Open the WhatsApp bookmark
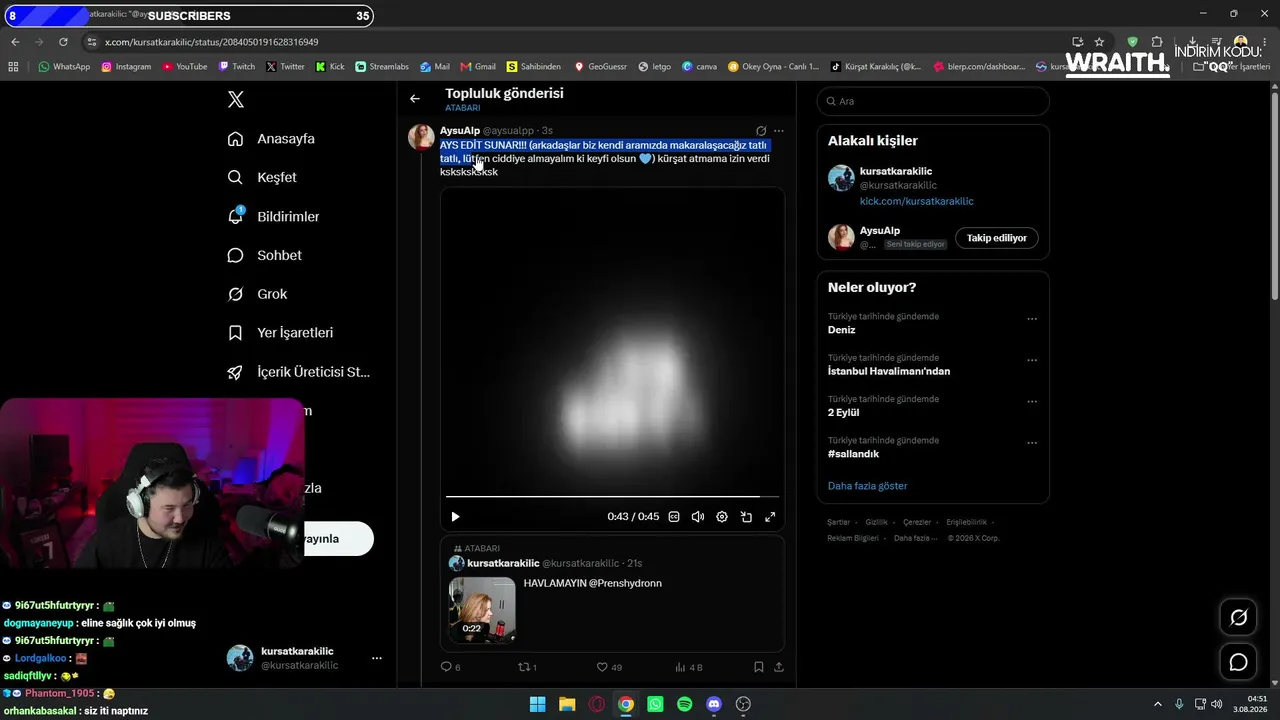The height and width of the screenshot is (720, 1280). (64, 67)
